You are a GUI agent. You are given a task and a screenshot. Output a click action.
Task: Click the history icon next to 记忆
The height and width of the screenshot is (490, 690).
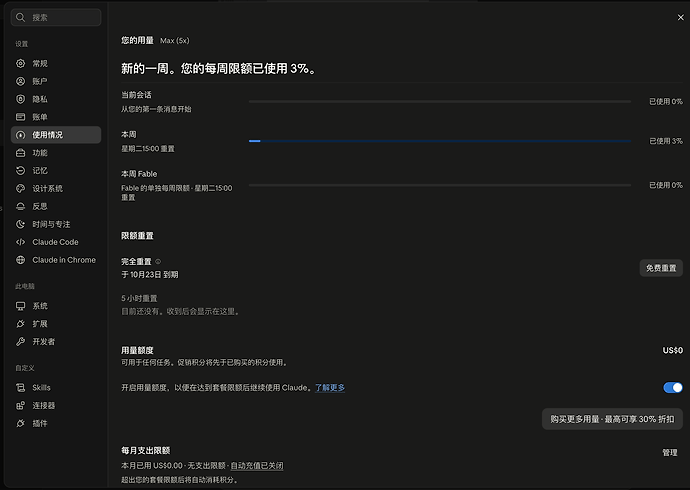click(21, 171)
